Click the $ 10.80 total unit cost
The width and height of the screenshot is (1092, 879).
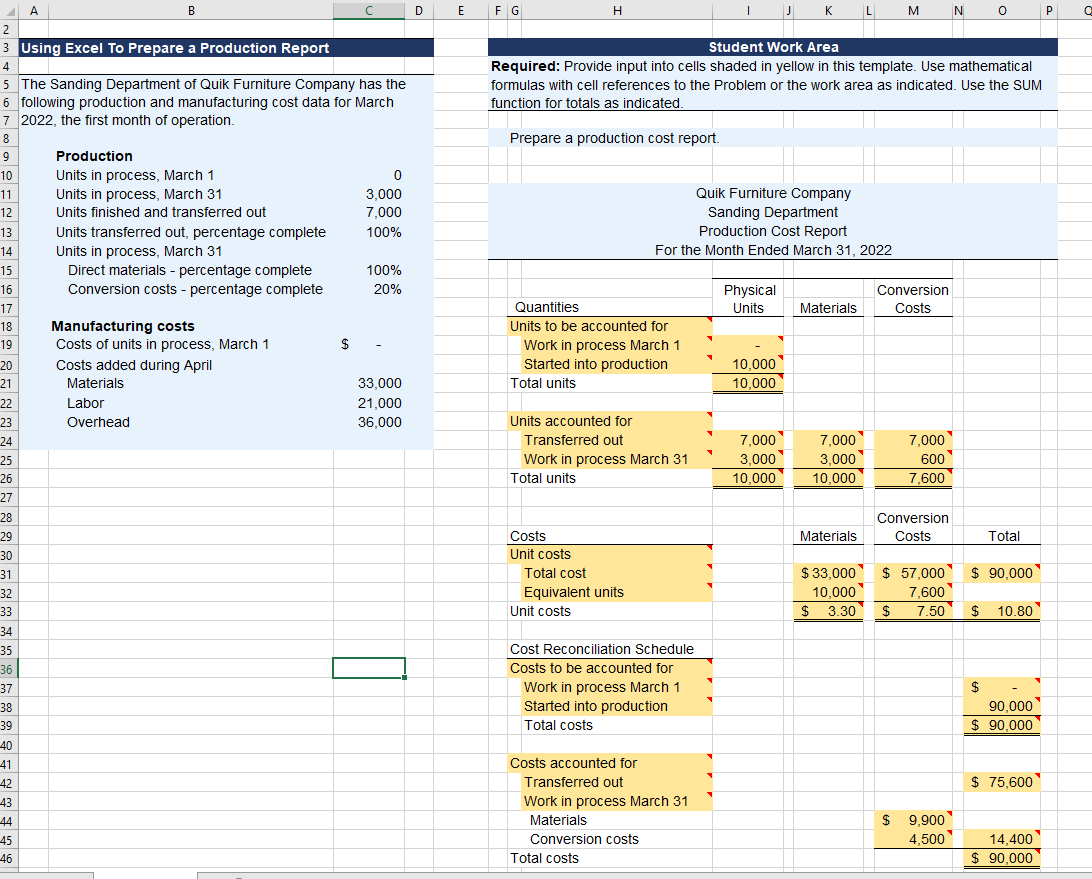click(x=1001, y=612)
